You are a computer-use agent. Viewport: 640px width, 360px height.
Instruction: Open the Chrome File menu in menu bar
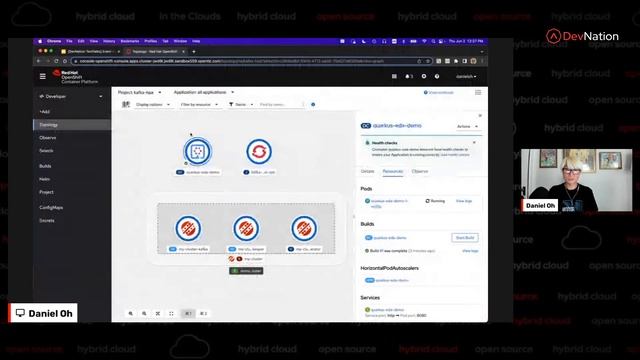point(69,41)
